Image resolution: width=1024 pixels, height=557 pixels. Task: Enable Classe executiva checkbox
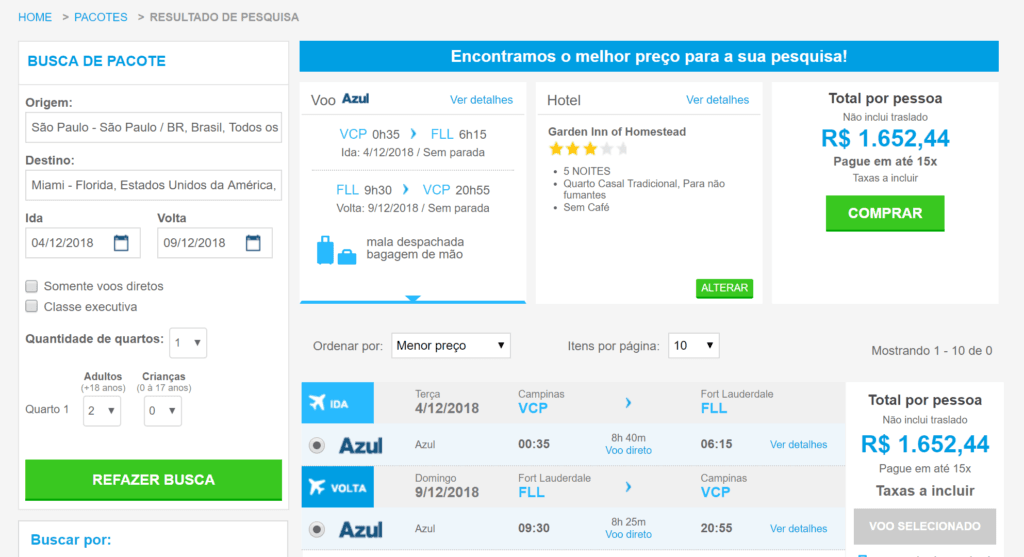[31, 306]
